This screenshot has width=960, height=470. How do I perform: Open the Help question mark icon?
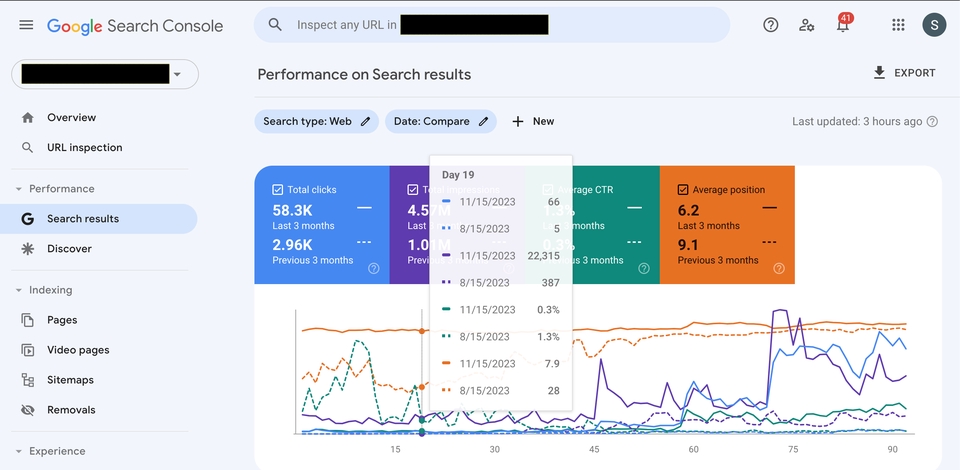[x=771, y=25]
